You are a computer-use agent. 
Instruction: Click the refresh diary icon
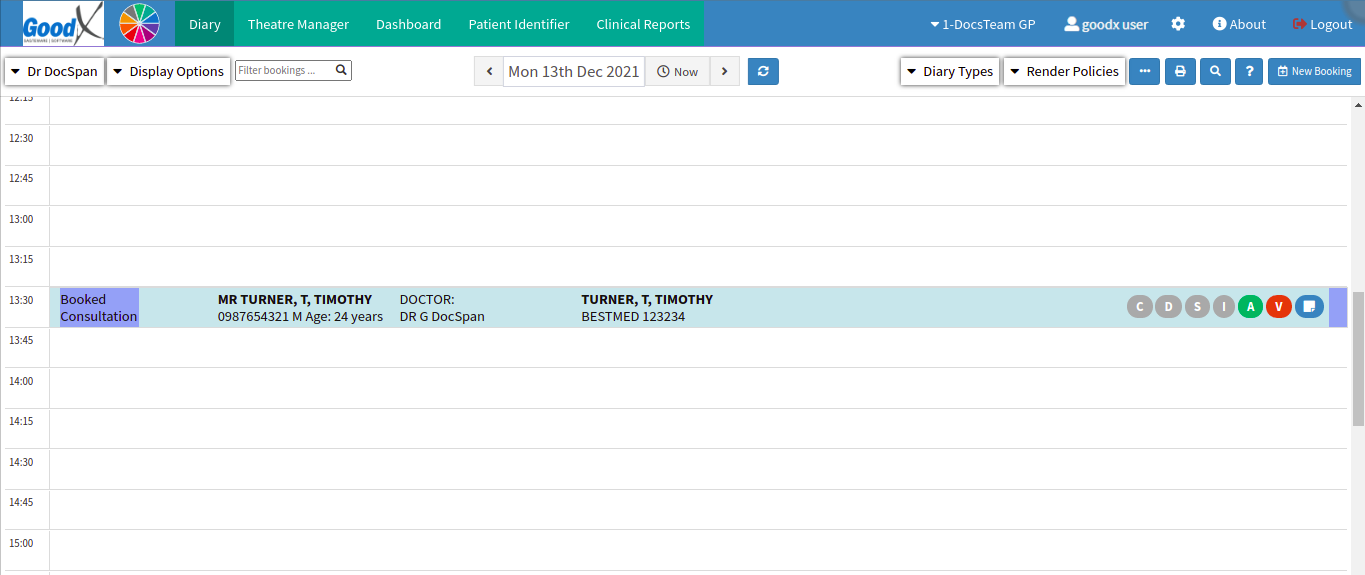tap(763, 71)
